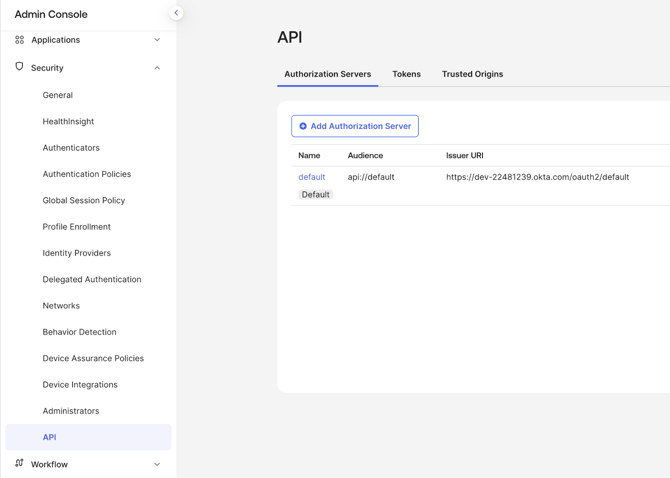
Task: Collapse the Security section chevron
Action: tap(157, 68)
